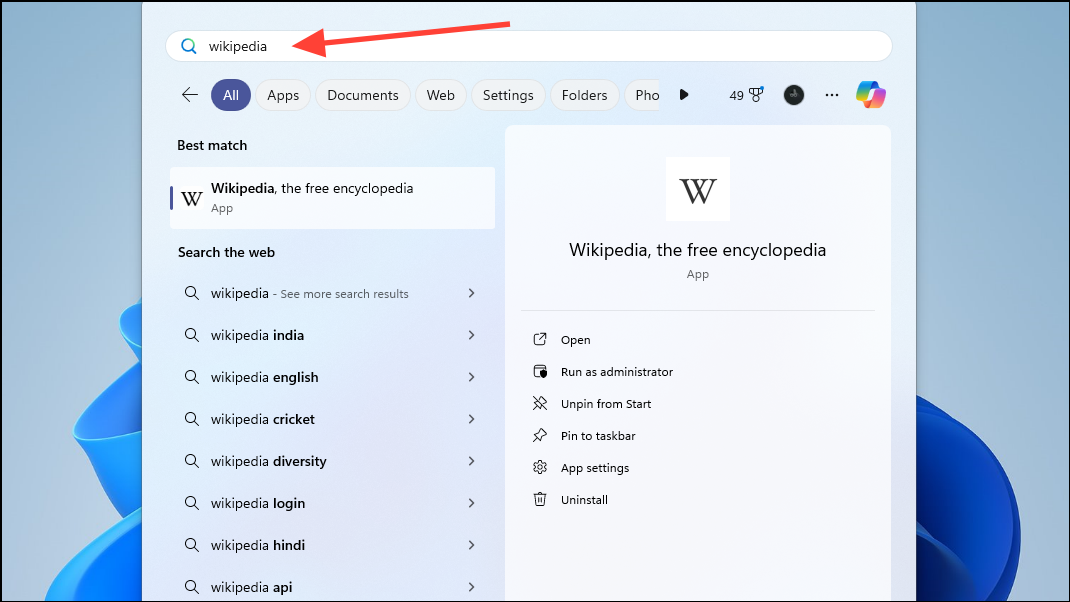The height and width of the screenshot is (602, 1070).
Task: Expand the wikipedia login suggestion chevron
Action: tap(472, 503)
